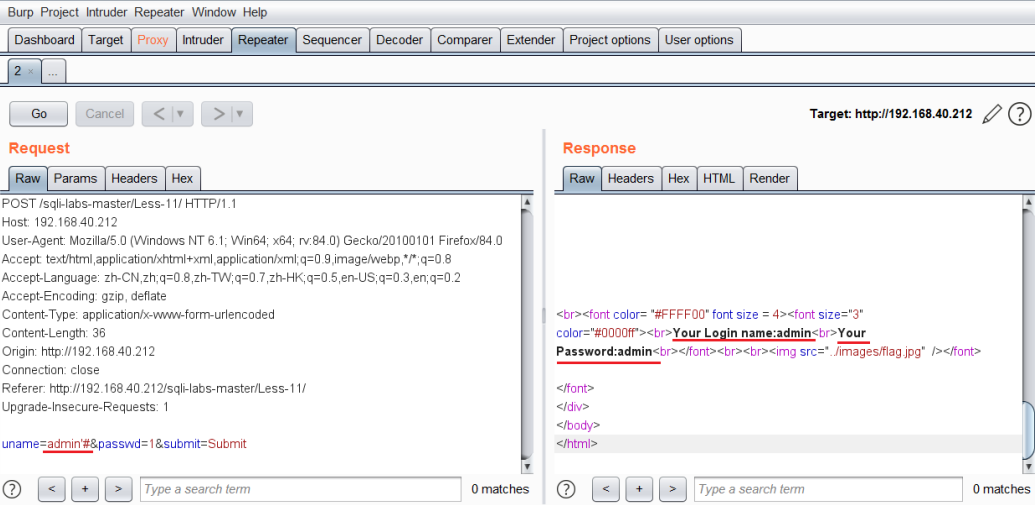Switch to the Comparer tab
This screenshot has width=1035, height=505.
(x=465, y=40)
